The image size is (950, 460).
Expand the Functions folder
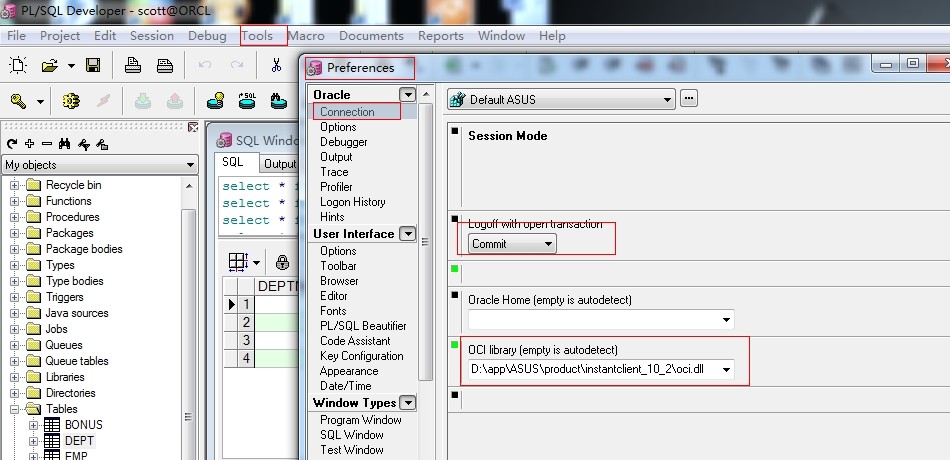click(x=15, y=201)
